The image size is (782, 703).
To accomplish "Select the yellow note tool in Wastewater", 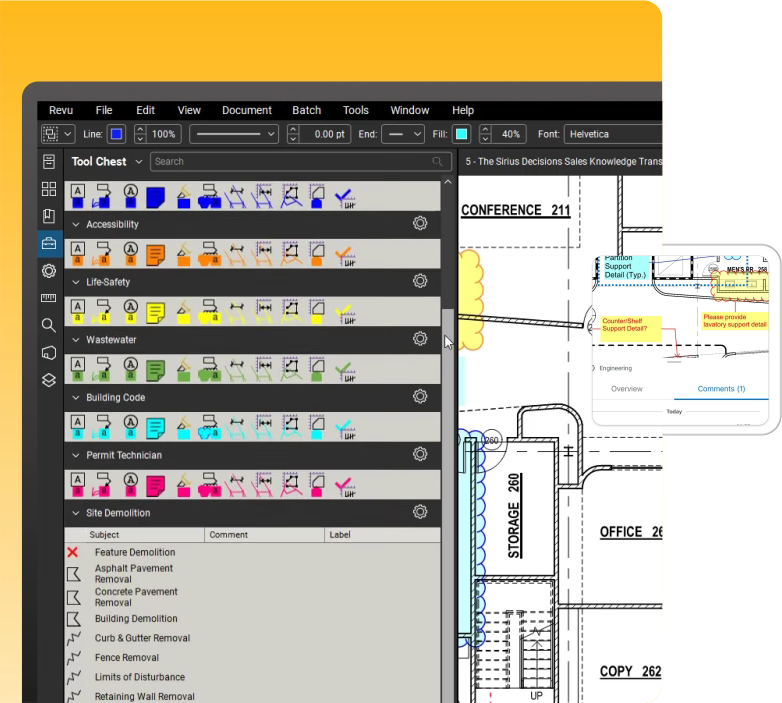I will pyautogui.click(x=156, y=313).
